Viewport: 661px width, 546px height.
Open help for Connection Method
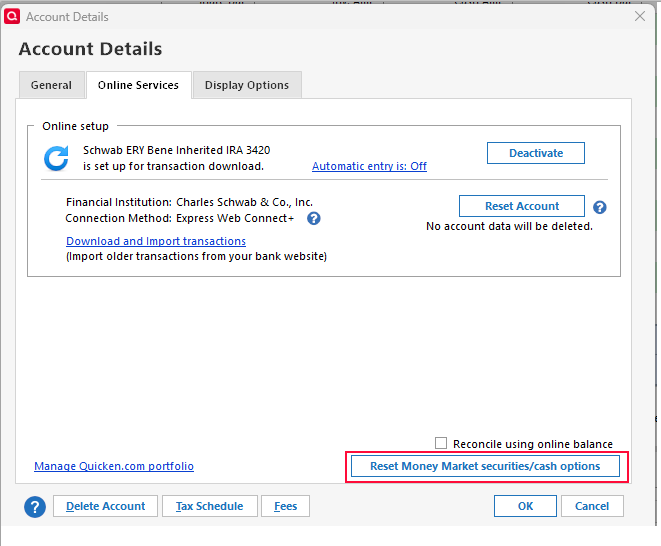click(313, 218)
